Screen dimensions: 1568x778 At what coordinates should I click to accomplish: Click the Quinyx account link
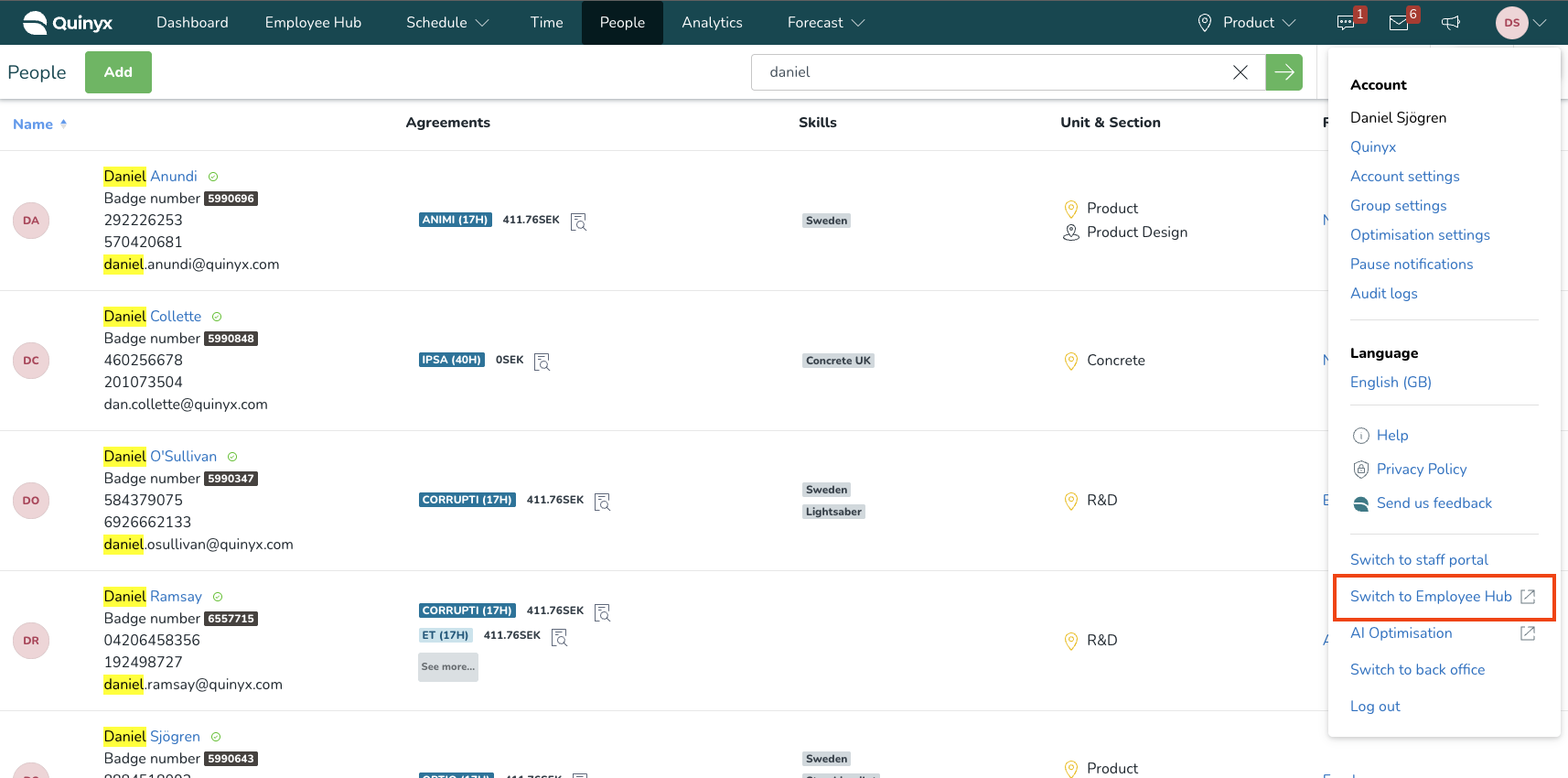point(1373,147)
